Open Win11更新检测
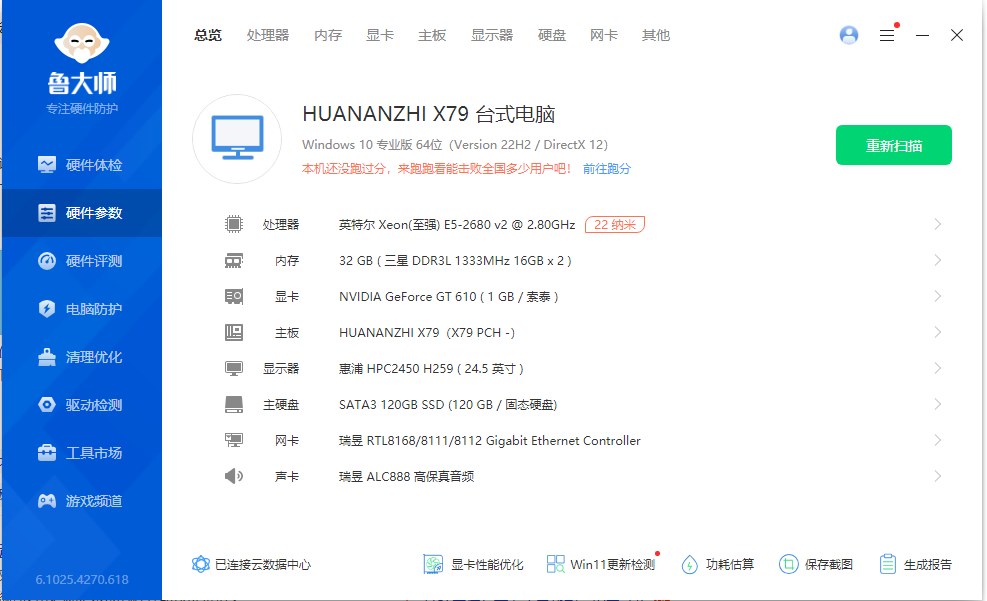The height and width of the screenshot is (601, 987). point(601,564)
